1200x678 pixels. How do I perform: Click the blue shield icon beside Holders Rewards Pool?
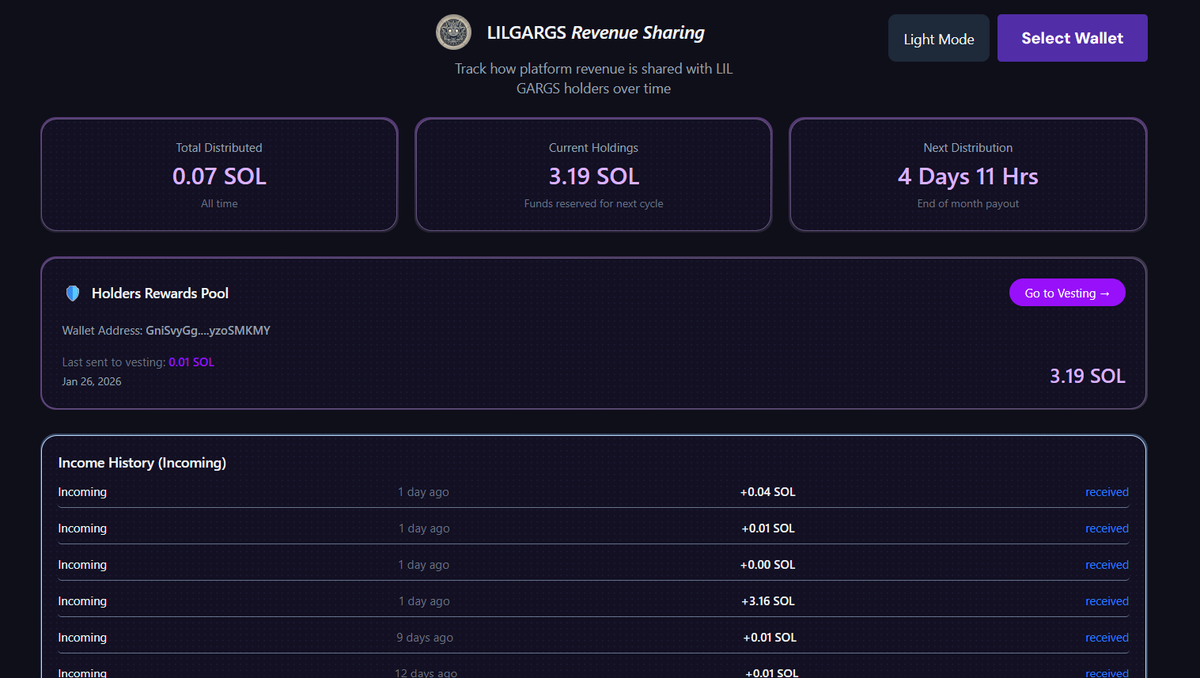pyautogui.click(x=72, y=293)
